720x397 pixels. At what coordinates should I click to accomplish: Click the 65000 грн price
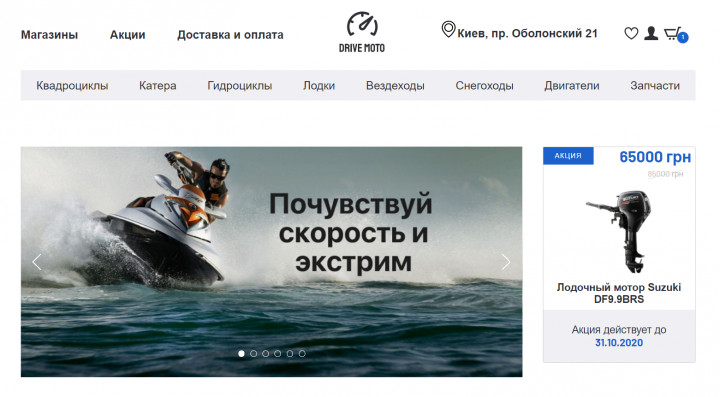pyautogui.click(x=655, y=157)
